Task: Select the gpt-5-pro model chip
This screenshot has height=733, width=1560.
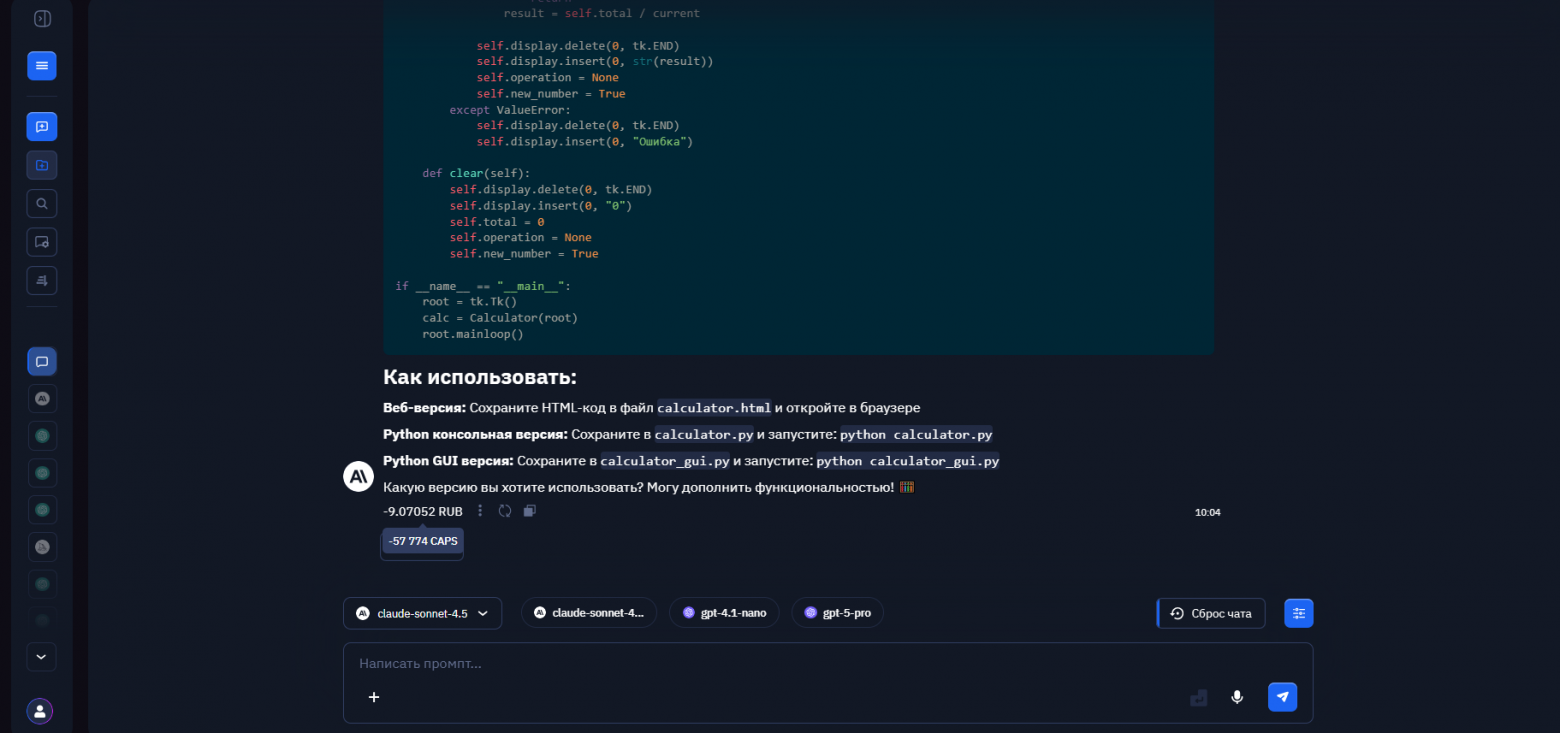Action: tap(837, 613)
